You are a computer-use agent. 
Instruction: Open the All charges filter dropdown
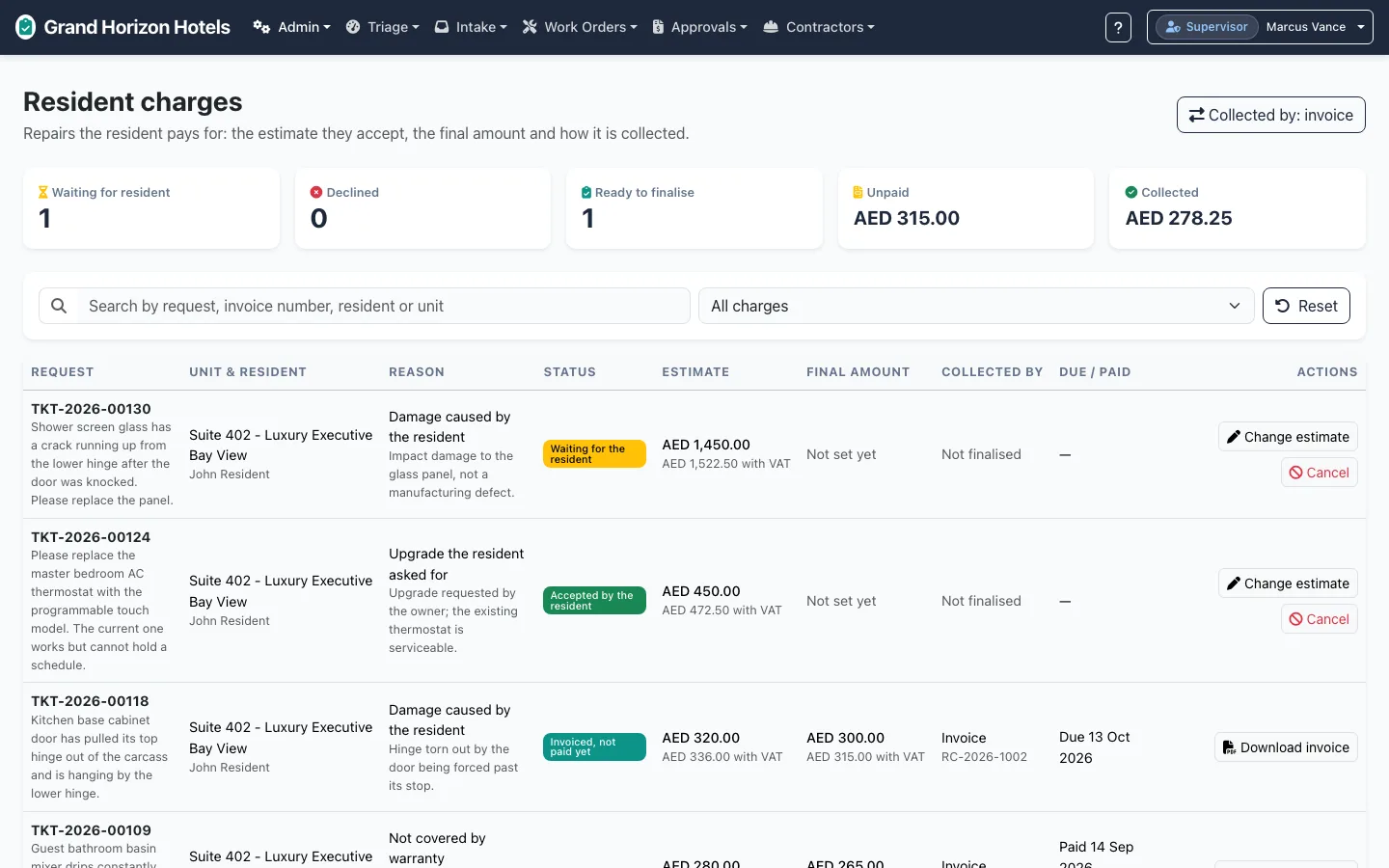[976, 306]
